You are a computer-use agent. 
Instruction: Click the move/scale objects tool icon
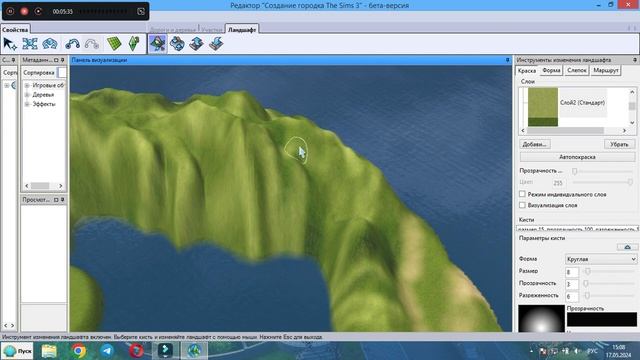coord(30,44)
